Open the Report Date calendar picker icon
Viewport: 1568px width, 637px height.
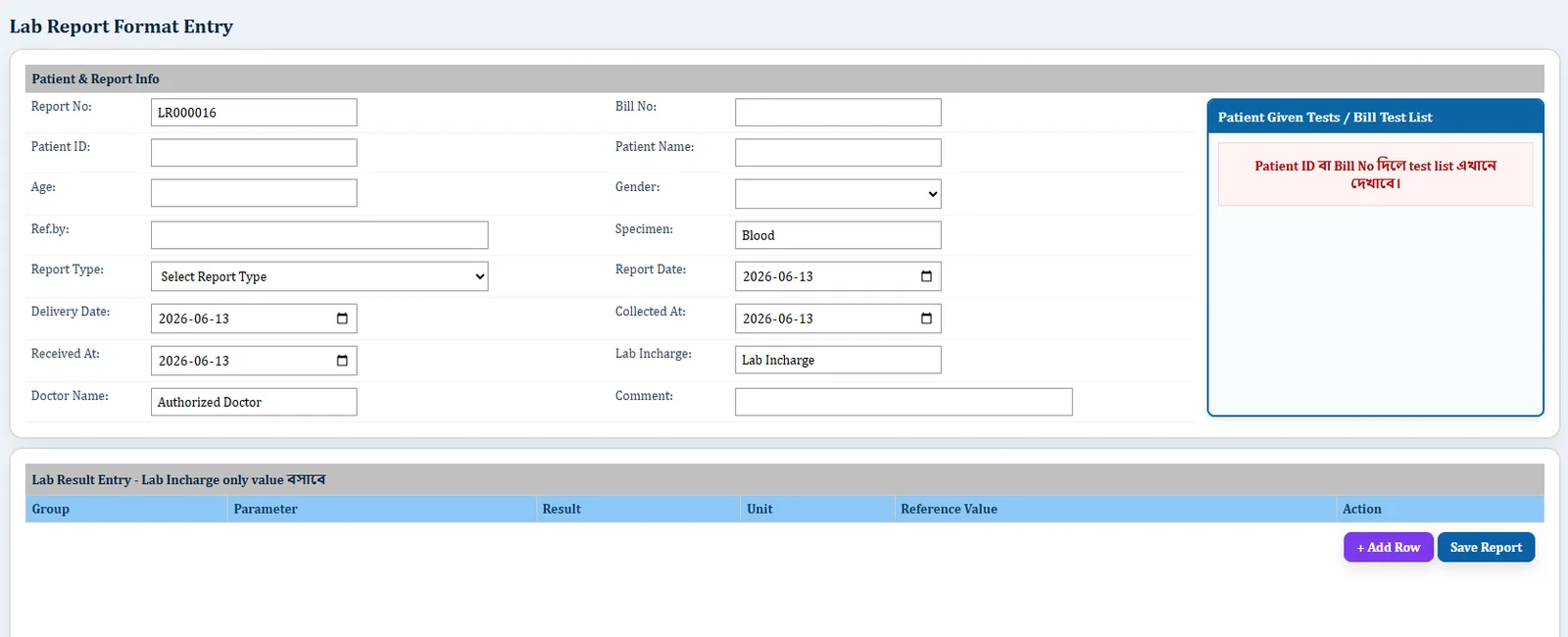click(926, 276)
